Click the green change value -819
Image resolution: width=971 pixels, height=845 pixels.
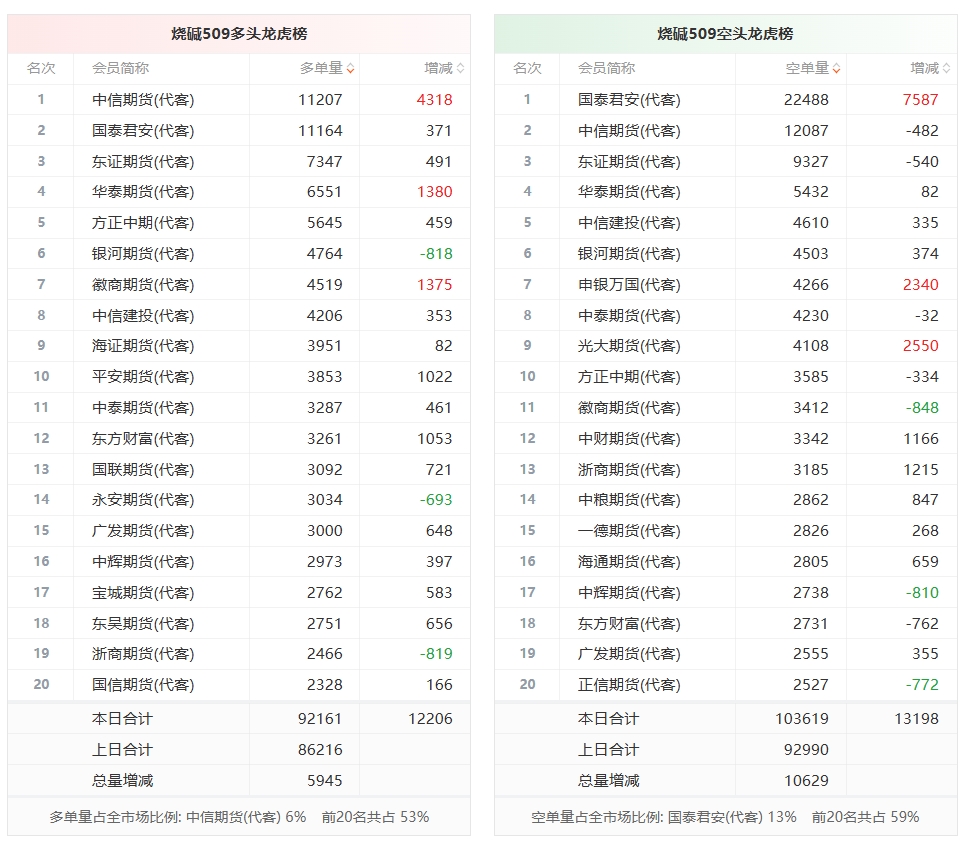coord(436,654)
